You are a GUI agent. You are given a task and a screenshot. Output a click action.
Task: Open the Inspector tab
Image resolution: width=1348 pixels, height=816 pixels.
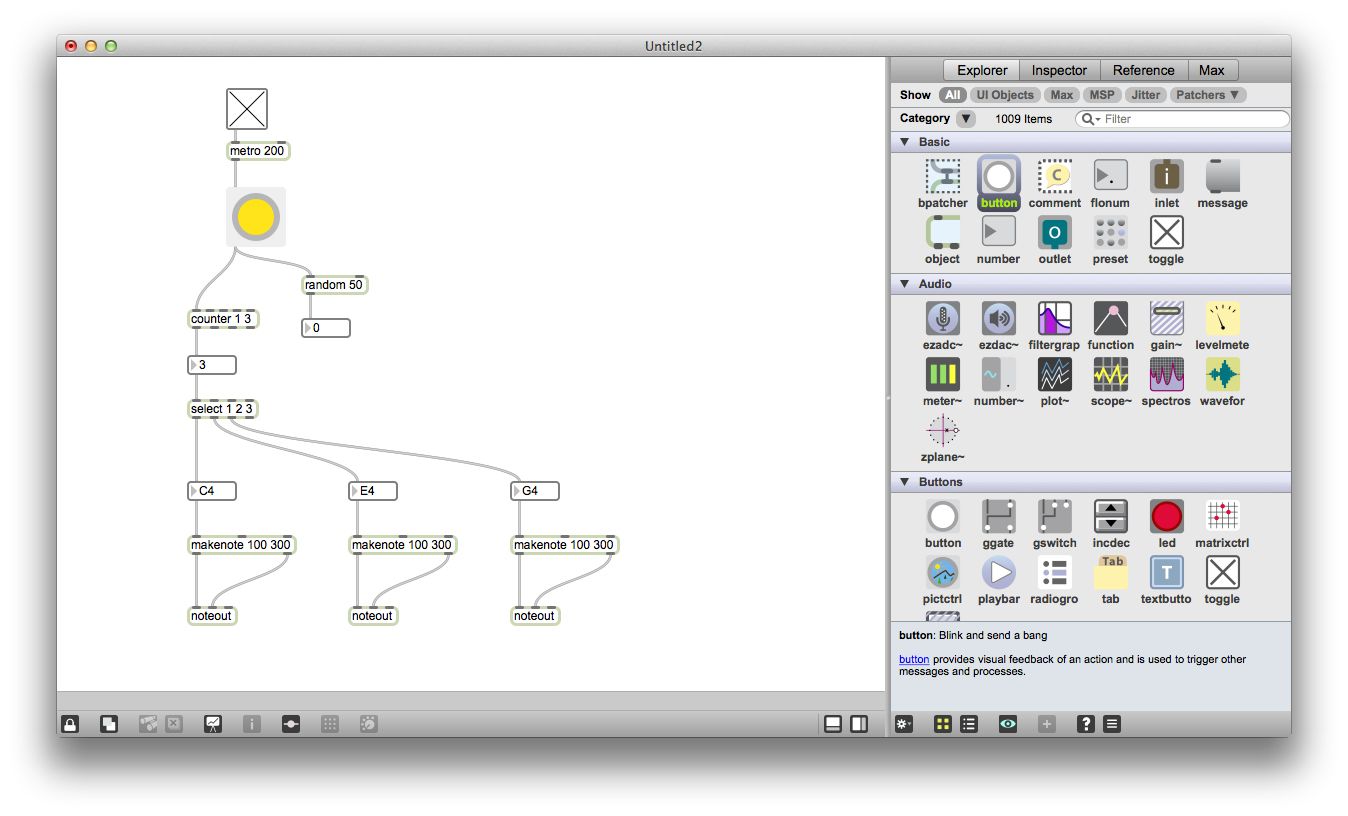pos(1059,70)
